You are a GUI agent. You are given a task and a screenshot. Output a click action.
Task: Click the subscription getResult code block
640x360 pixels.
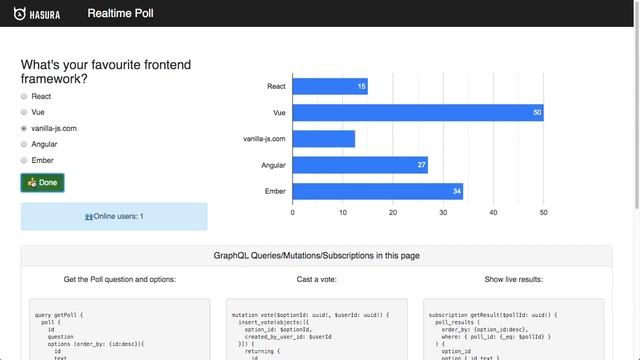513,329
